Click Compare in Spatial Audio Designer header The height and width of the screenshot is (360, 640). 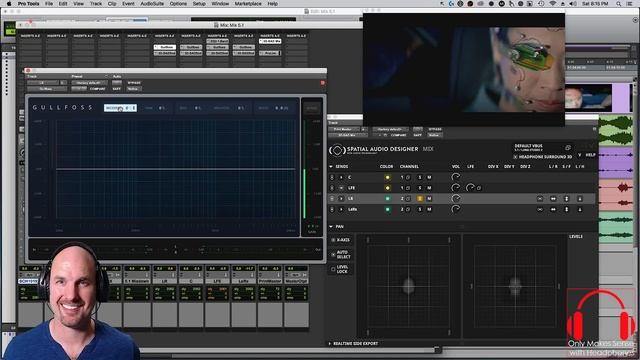(398, 135)
